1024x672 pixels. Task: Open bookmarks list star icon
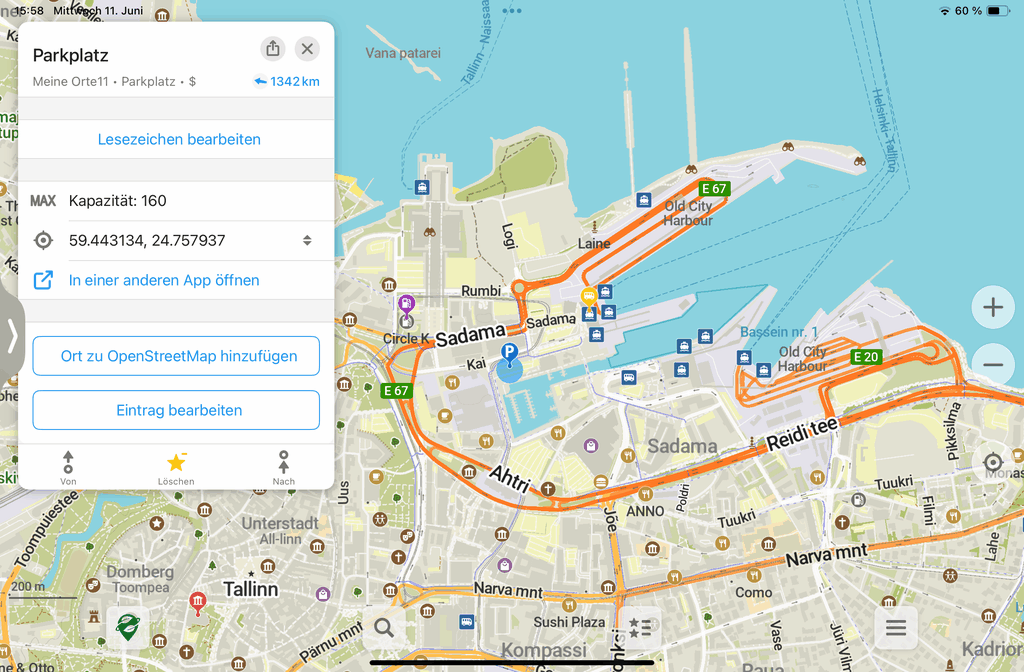[x=640, y=628]
